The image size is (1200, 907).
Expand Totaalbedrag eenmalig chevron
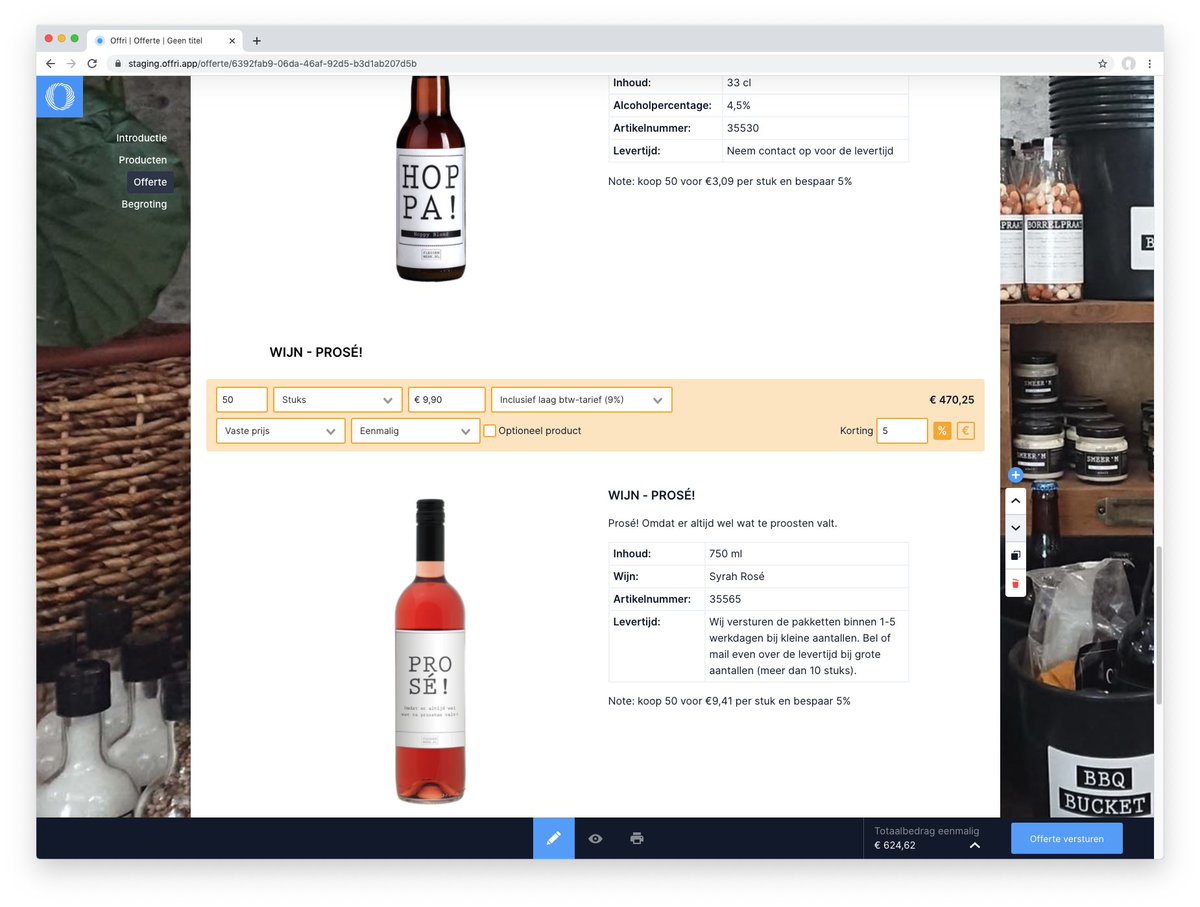975,845
